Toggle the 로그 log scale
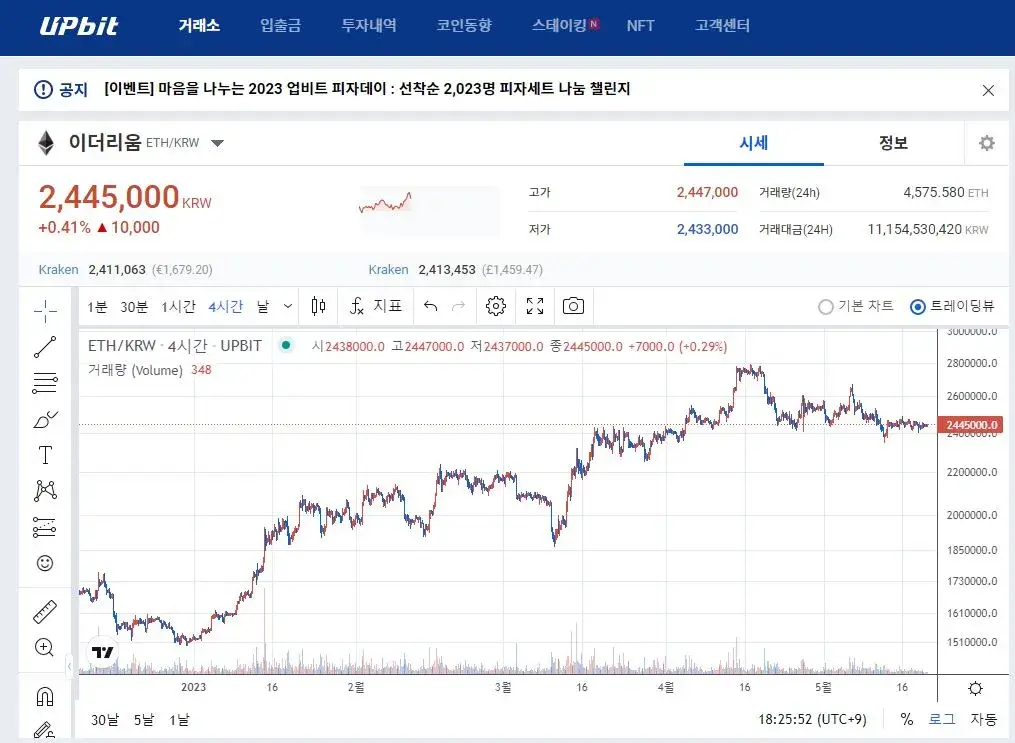This screenshot has width=1015, height=743. pyautogui.click(x=941, y=719)
